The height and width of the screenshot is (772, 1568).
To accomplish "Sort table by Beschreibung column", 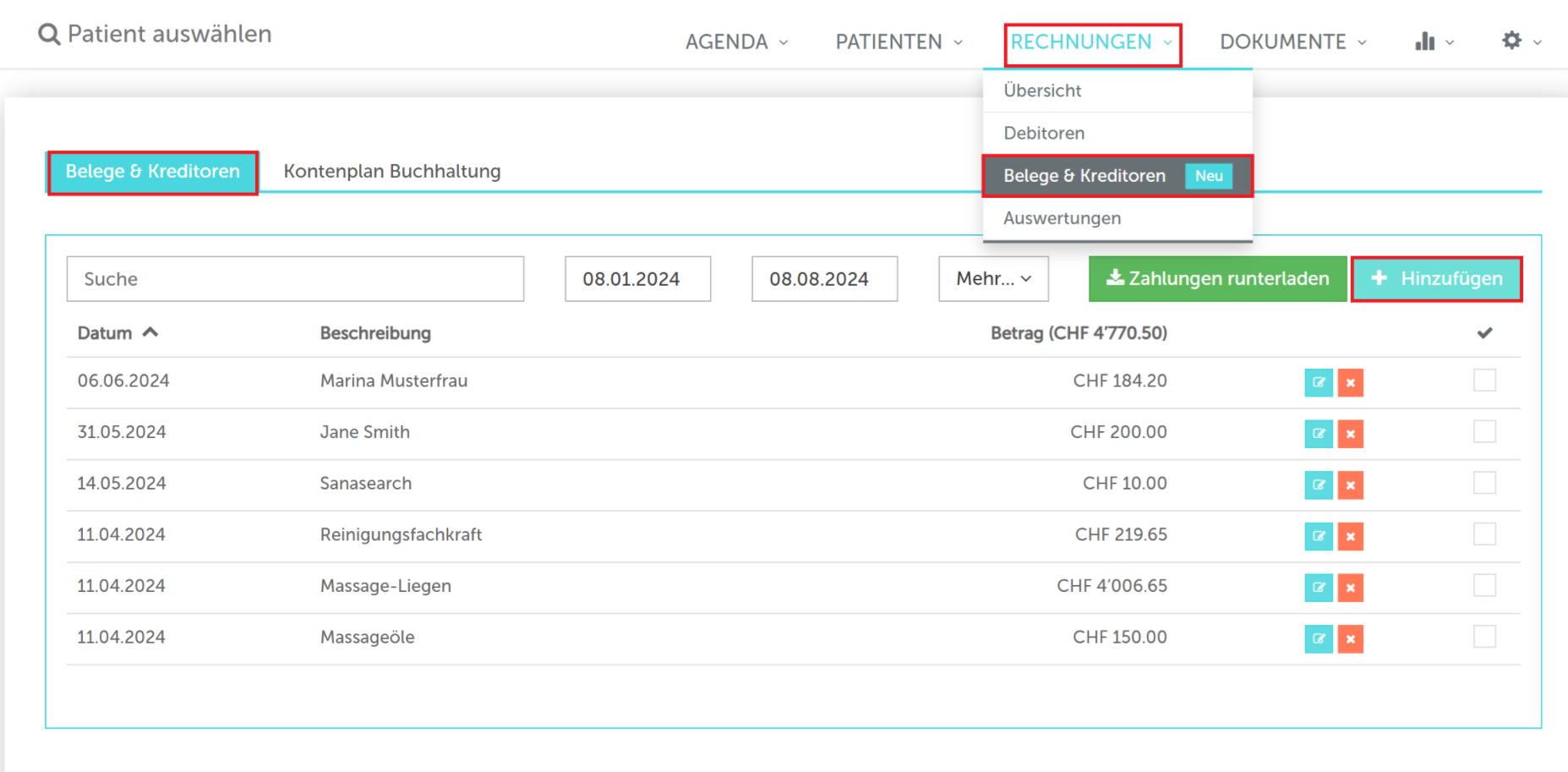I will point(375,333).
